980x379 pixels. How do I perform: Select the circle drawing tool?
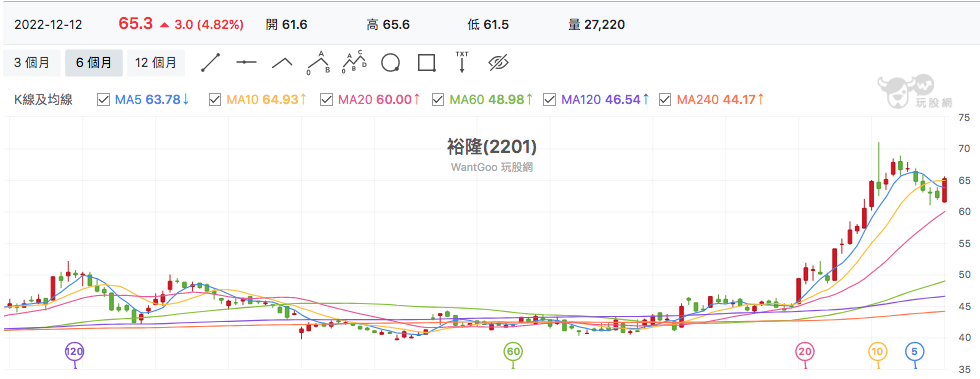pos(391,63)
